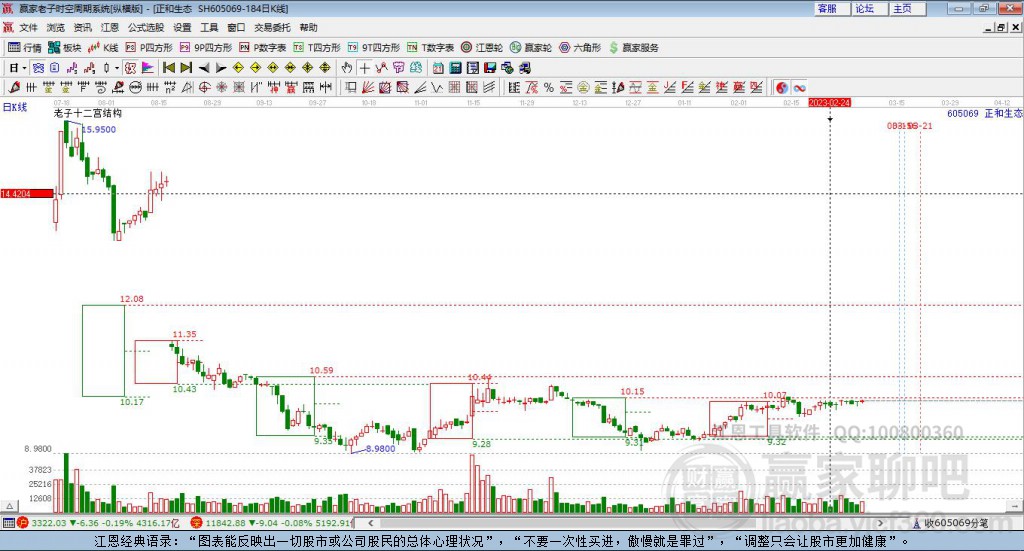Toggle the blue butterfly pattern icon
Image resolution: width=1024 pixels, height=551 pixels.
coord(39,68)
